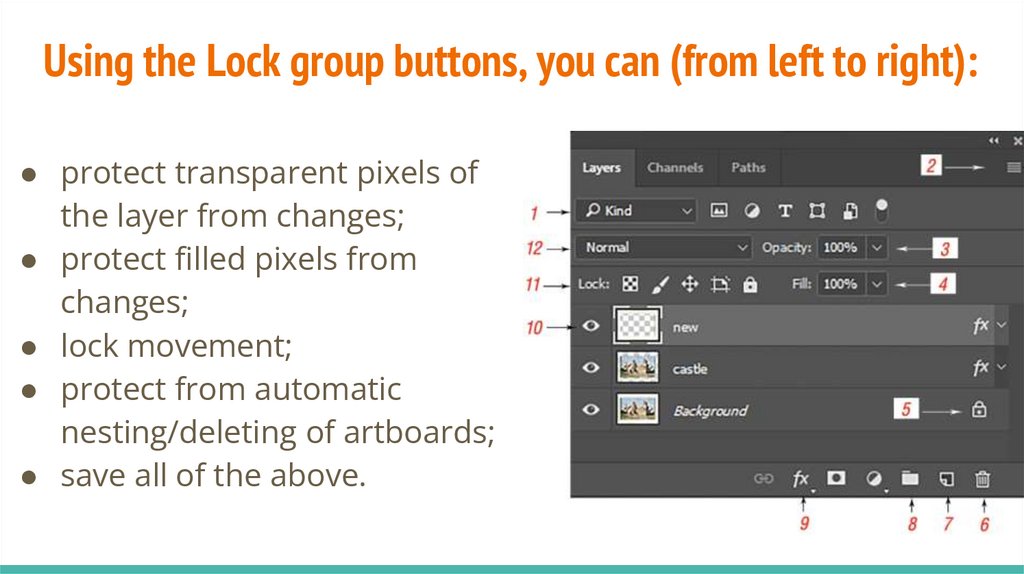The height and width of the screenshot is (574, 1024).
Task: Filter layers by type layer icon
Action: coord(785,210)
